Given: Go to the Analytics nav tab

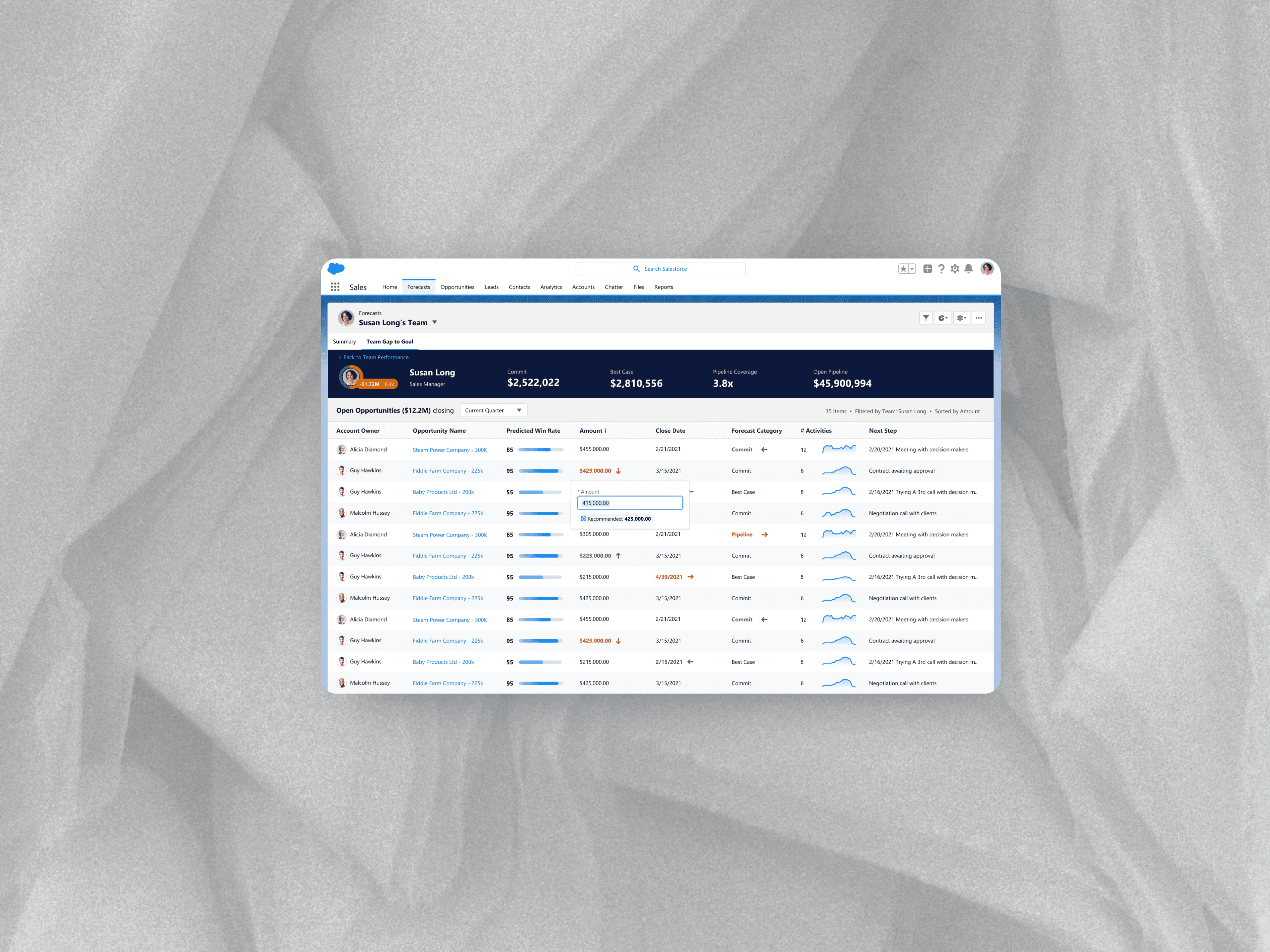Looking at the screenshot, I should [551, 287].
